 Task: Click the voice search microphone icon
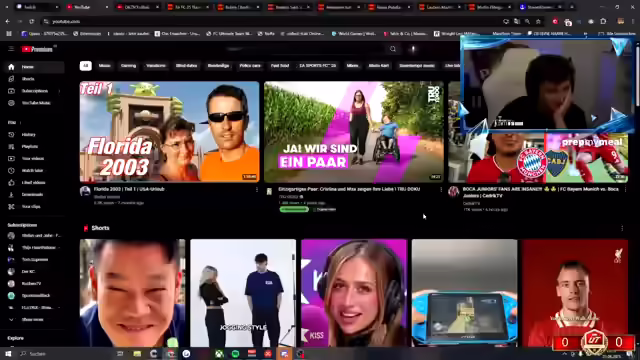pos(413,49)
